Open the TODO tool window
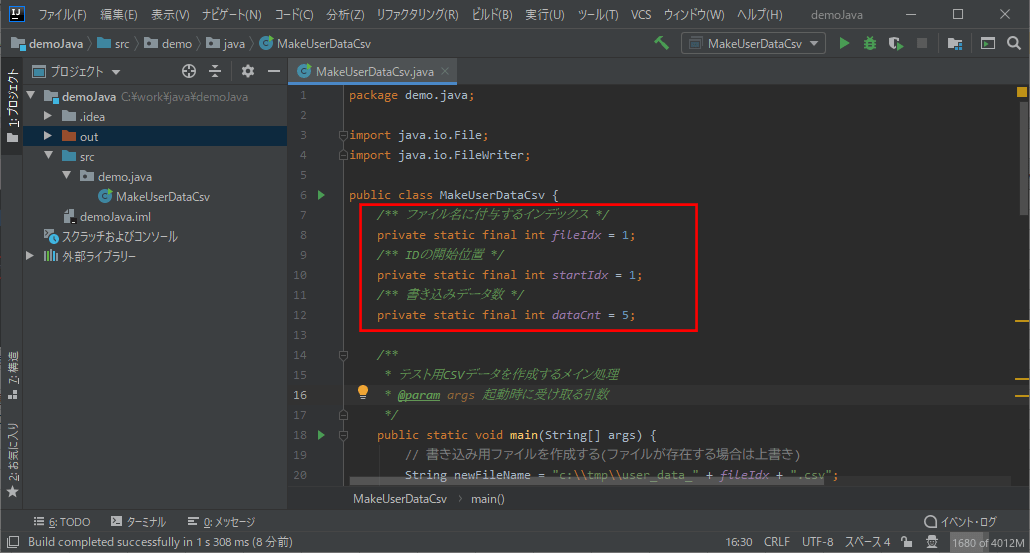Screen dimensions: 1030x553 pos(62,521)
